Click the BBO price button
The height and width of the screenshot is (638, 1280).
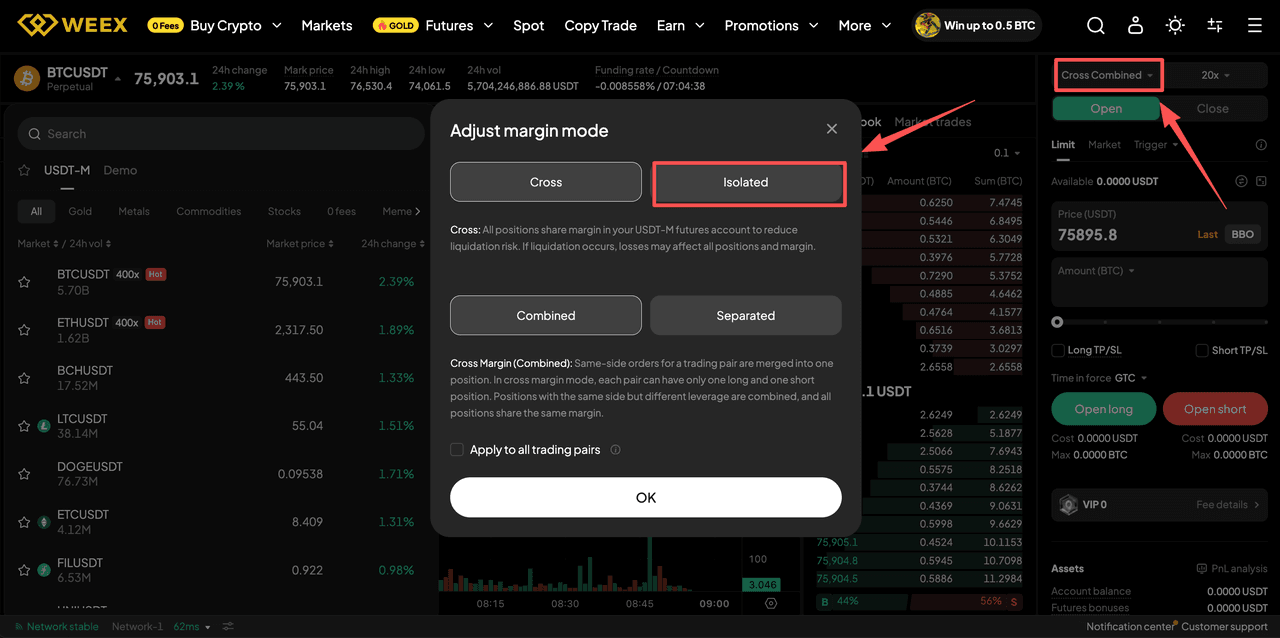coord(1243,234)
